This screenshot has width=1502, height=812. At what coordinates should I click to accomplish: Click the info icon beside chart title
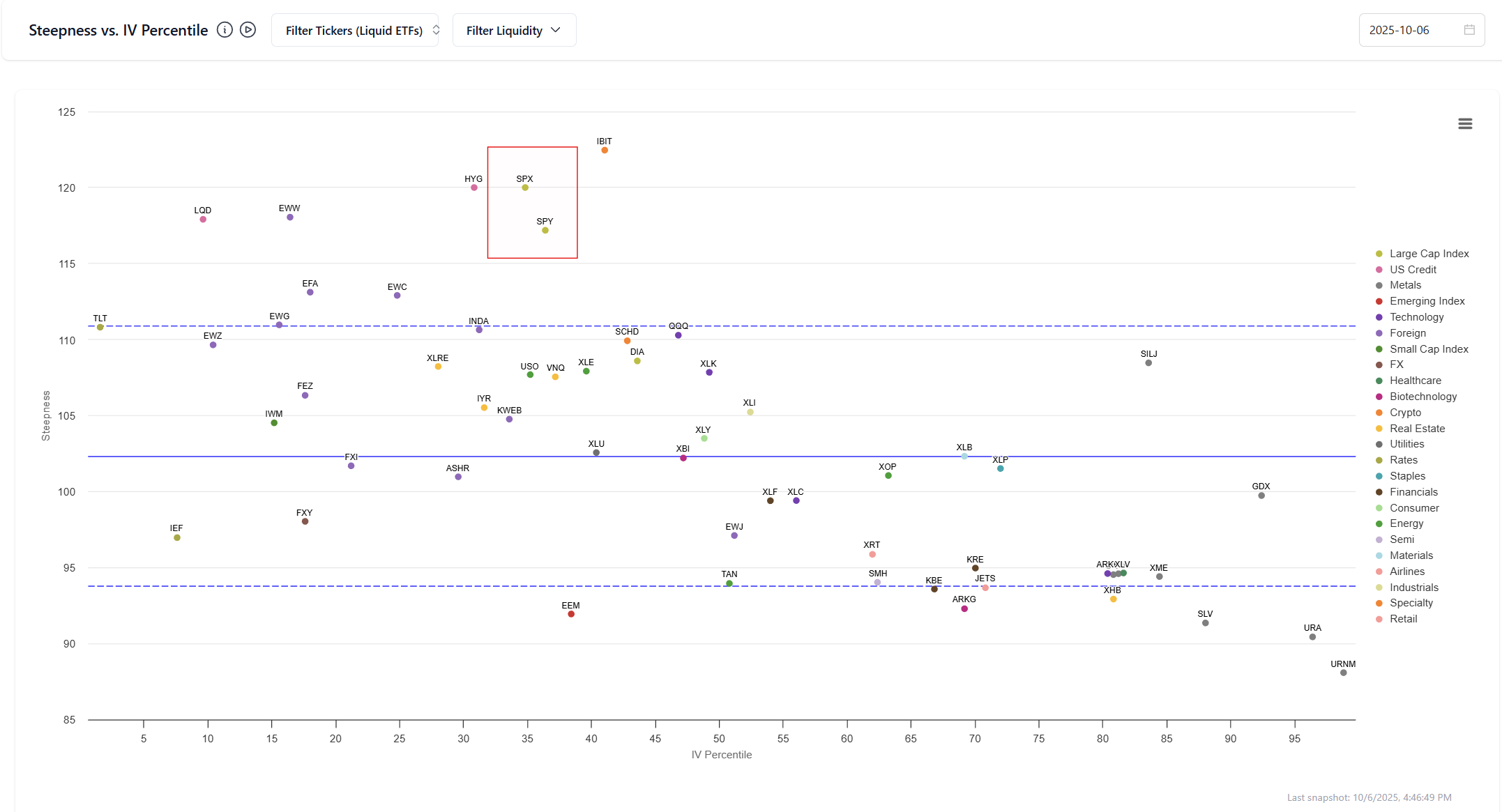[225, 30]
